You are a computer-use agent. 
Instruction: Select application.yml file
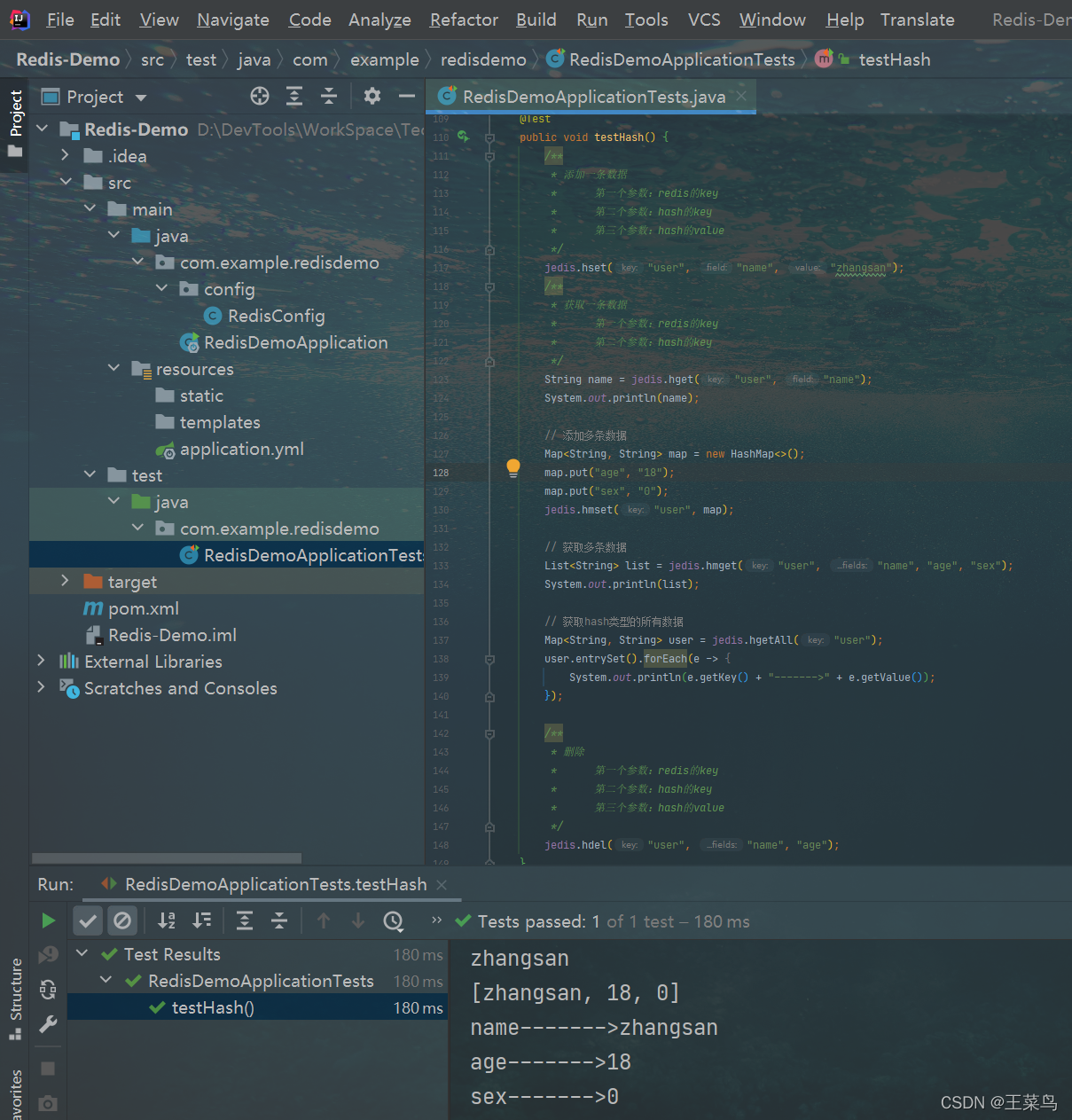click(x=241, y=449)
